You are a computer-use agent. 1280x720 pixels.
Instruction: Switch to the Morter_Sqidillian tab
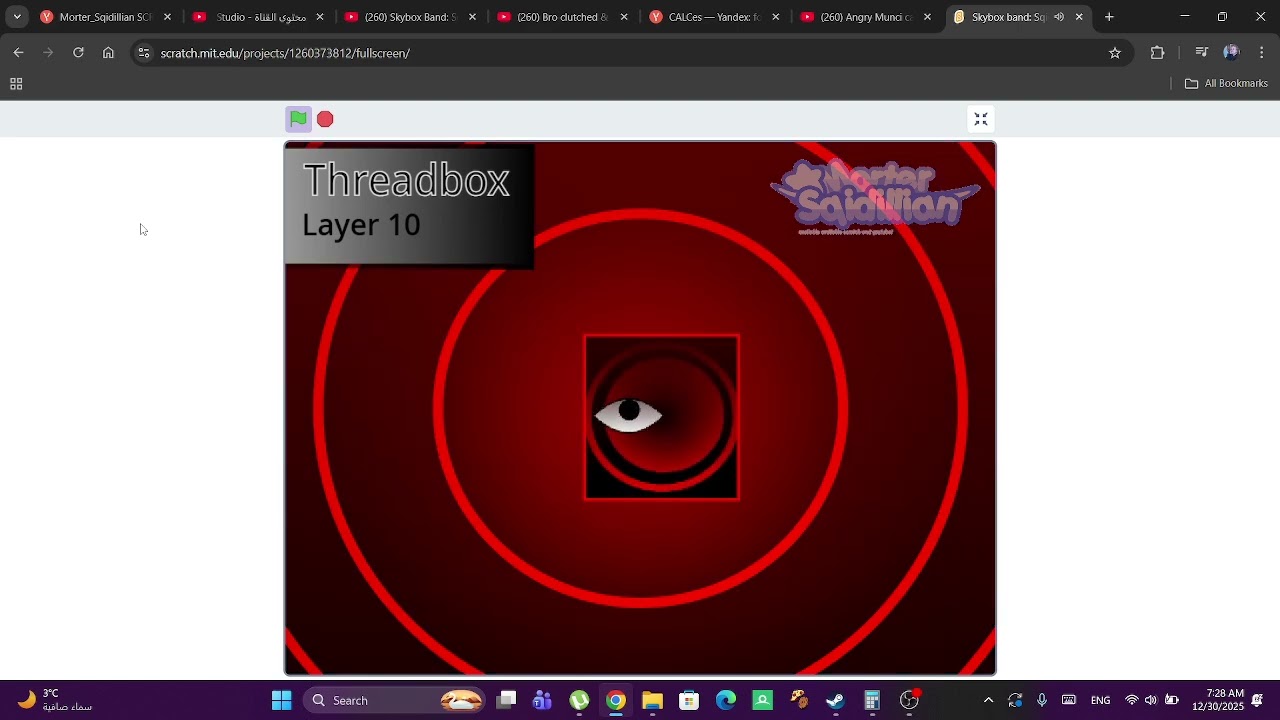click(x=105, y=17)
